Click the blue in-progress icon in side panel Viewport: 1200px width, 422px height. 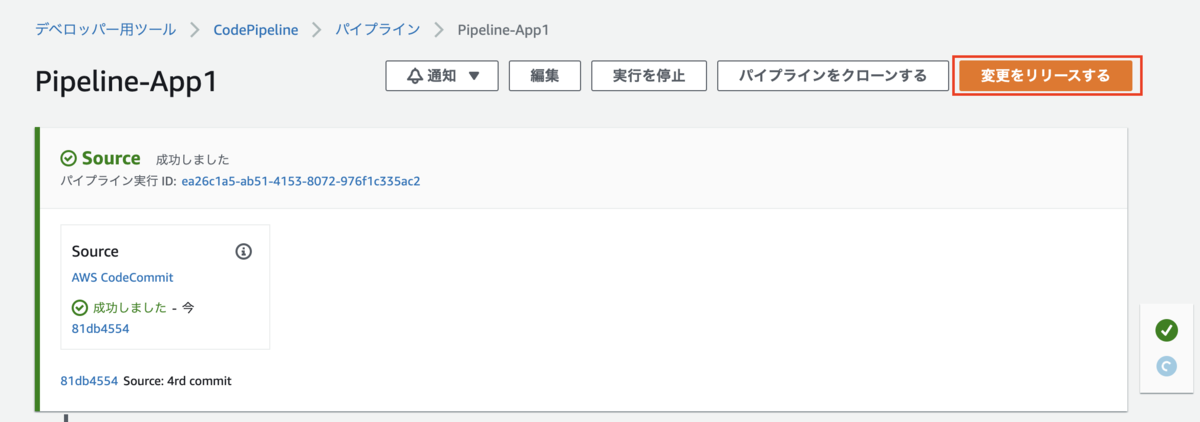(x=1166, y=367)
